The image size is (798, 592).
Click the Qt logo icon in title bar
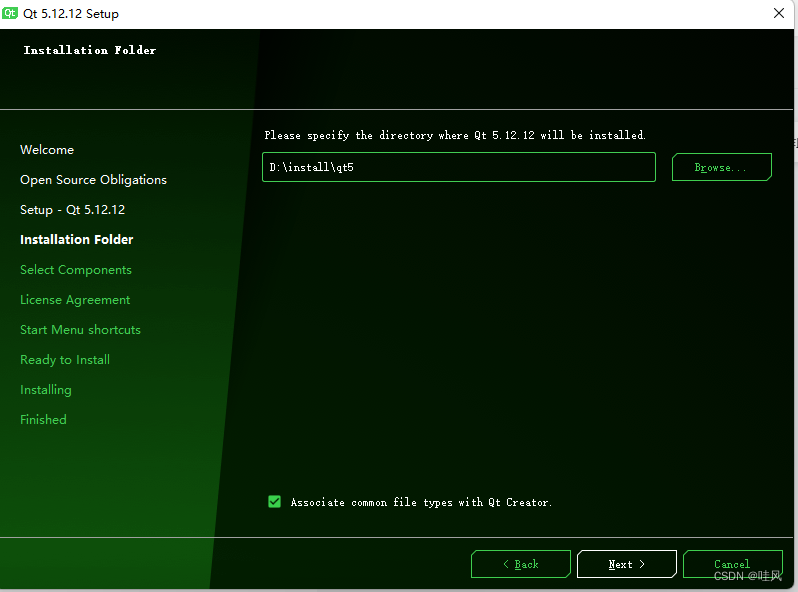point(9,13)
